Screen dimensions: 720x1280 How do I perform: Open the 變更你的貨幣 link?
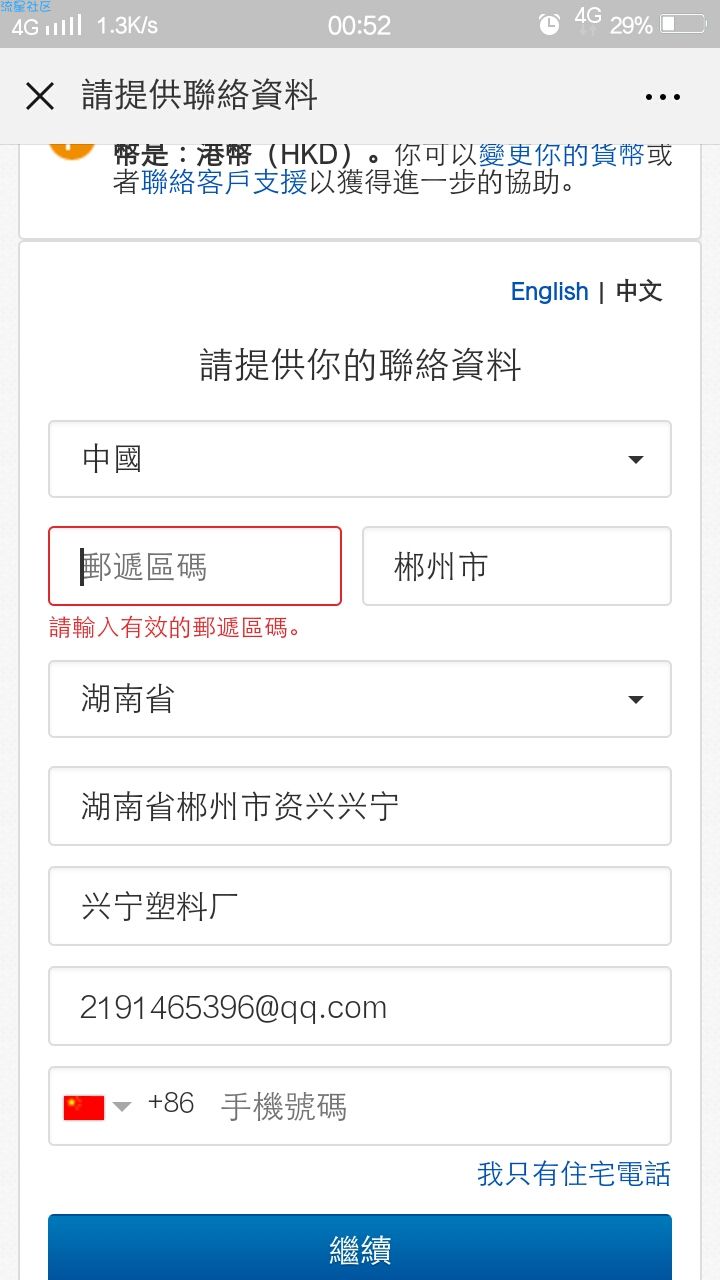pyautogui.click(x=561, y=155)
